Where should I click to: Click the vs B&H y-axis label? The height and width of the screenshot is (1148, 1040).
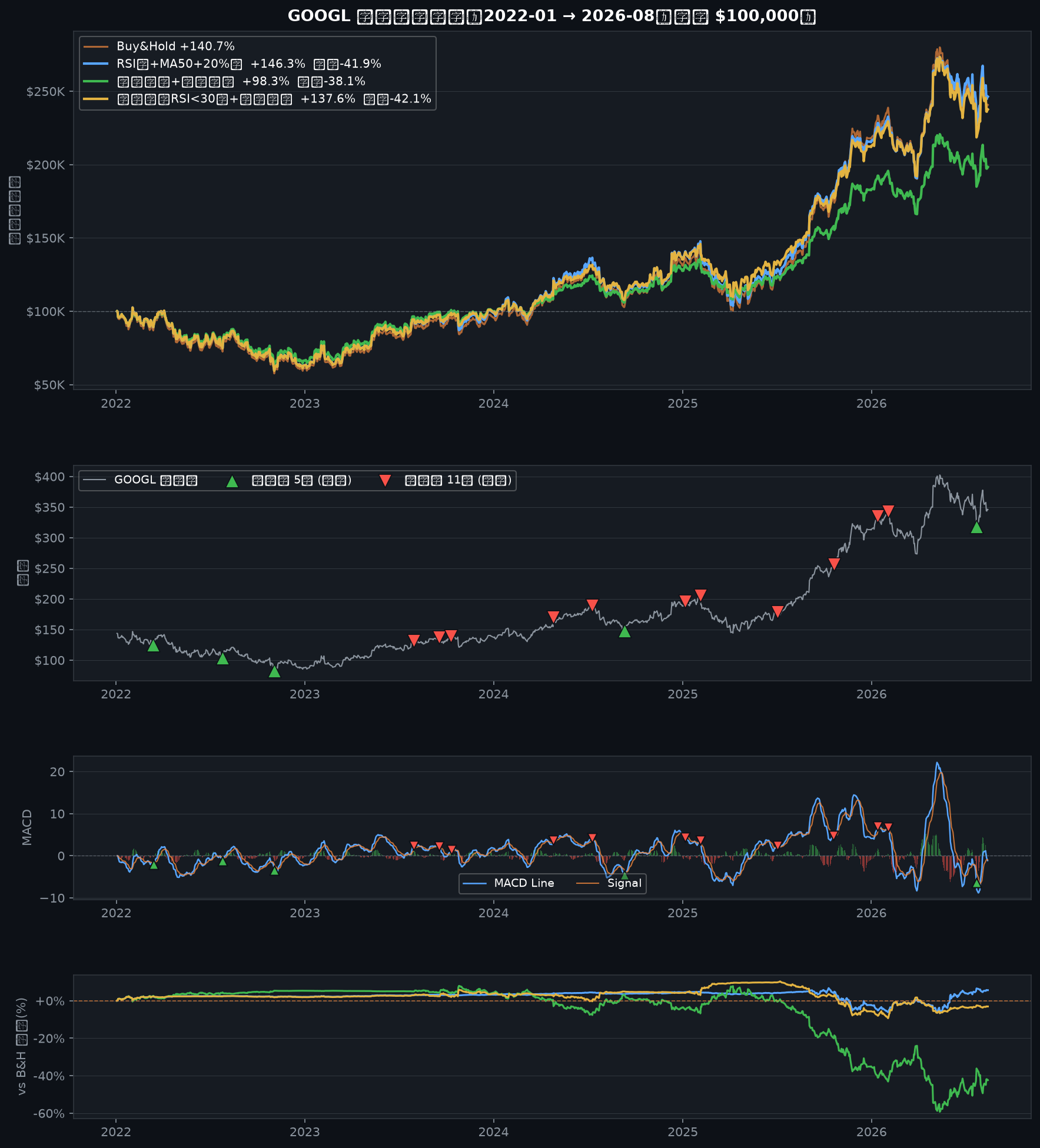click(22, 1046)
